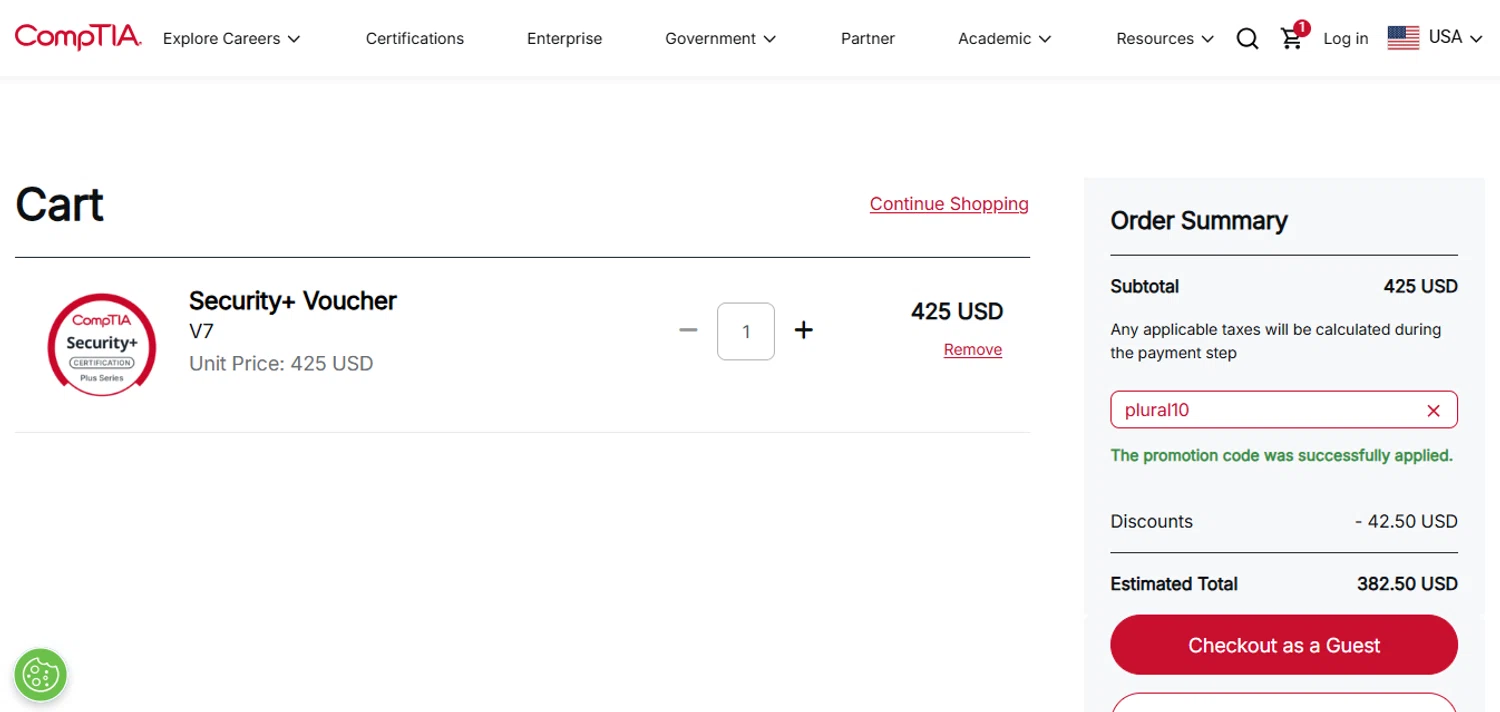
Task: Click the Subtotal label
Action: (1145, 287)
